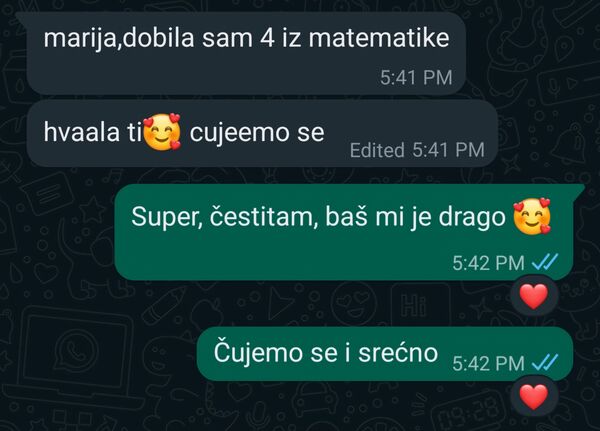Viewport: 600px width, 431px height.
Task: Select the 'marija,dobila sam 4 iz matematike' message
Action: pos(246,53)
